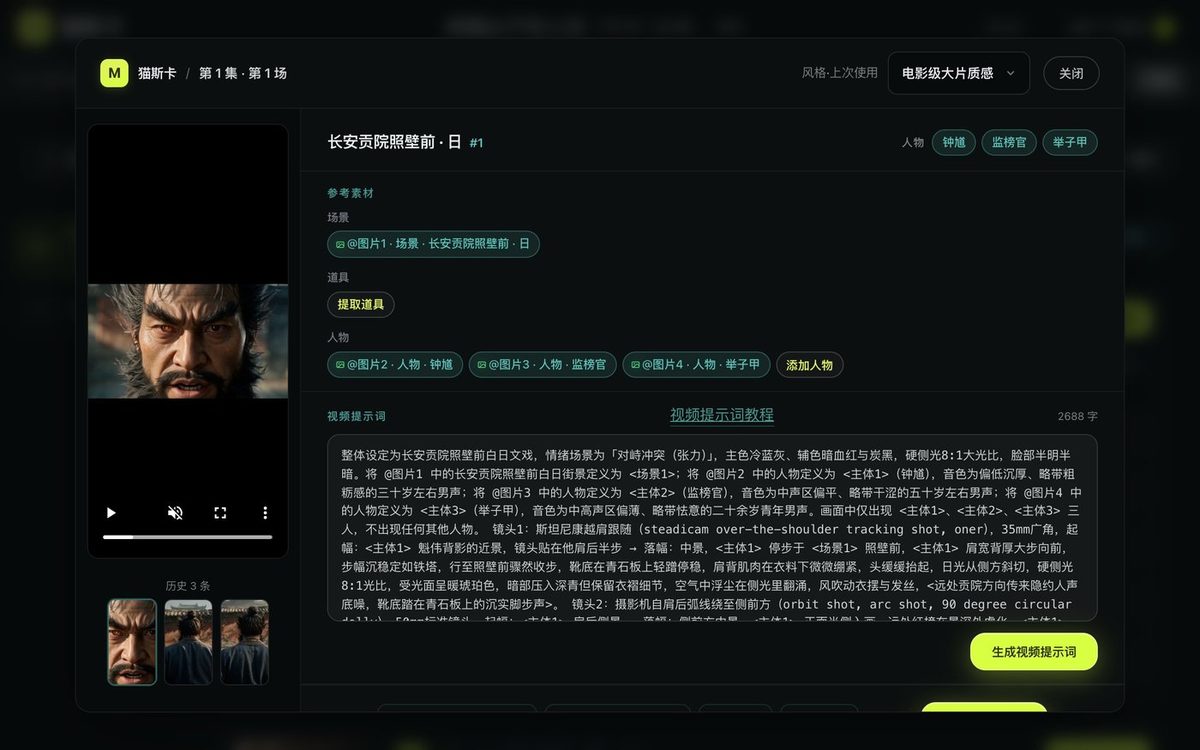Click the 风格·上次使用 label
The height and width of the screenshot is (750, 1200).
pyautogui.click(x=840, y=73)
